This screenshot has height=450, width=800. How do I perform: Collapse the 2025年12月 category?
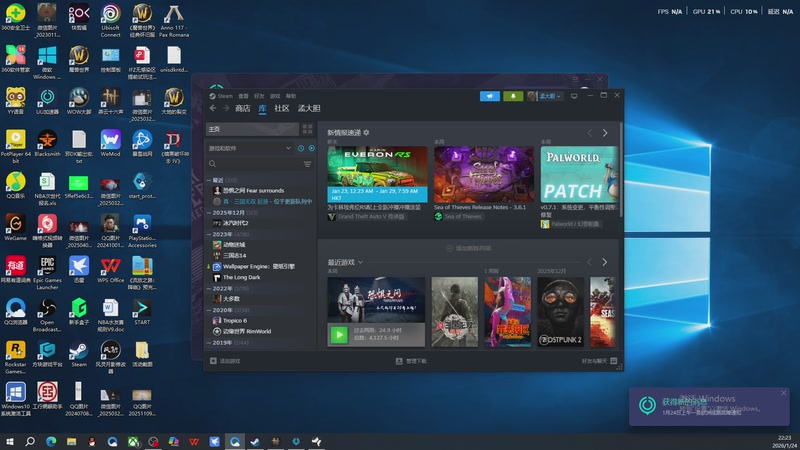209,212
